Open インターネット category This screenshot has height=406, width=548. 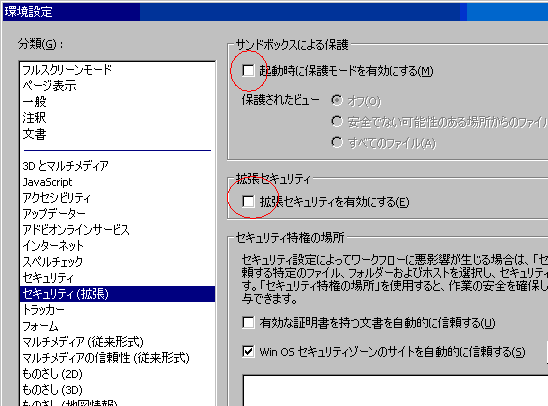click(117, 246)
